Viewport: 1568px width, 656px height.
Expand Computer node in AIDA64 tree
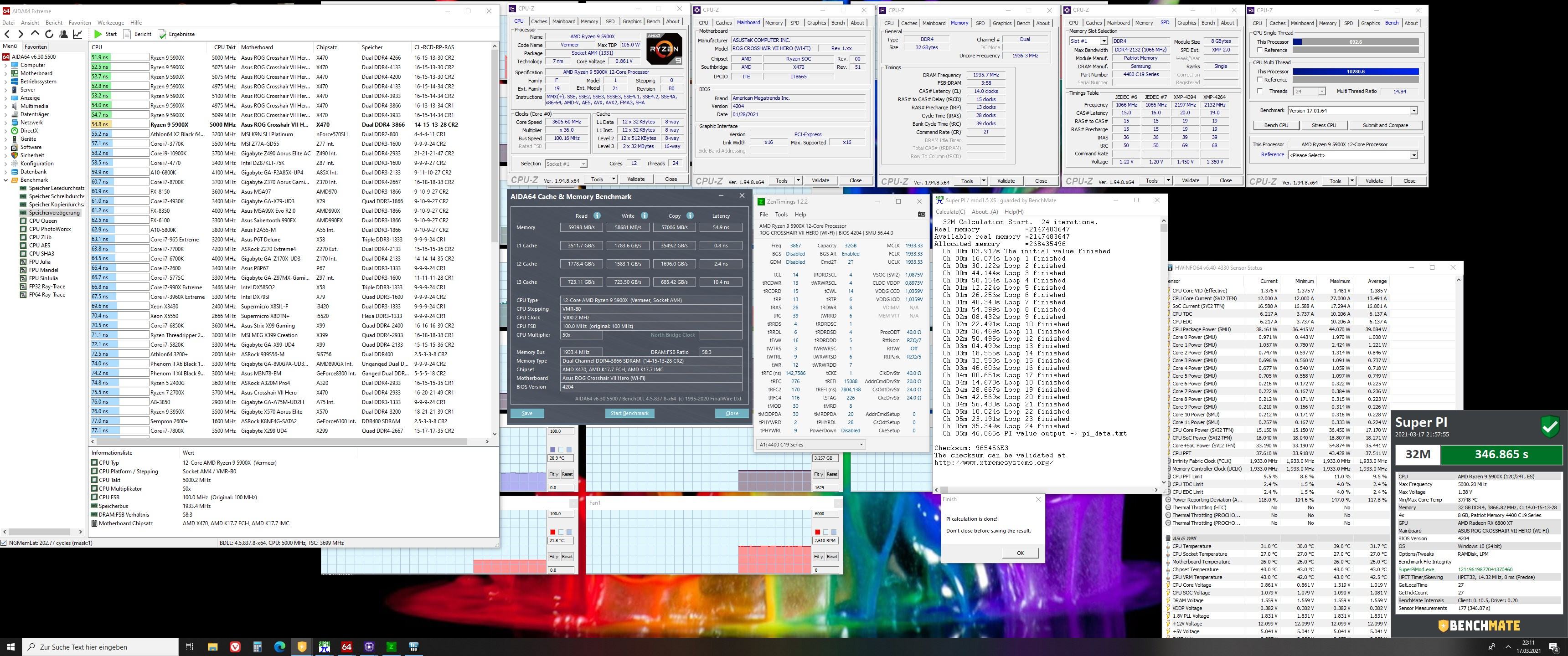[6, 65]
